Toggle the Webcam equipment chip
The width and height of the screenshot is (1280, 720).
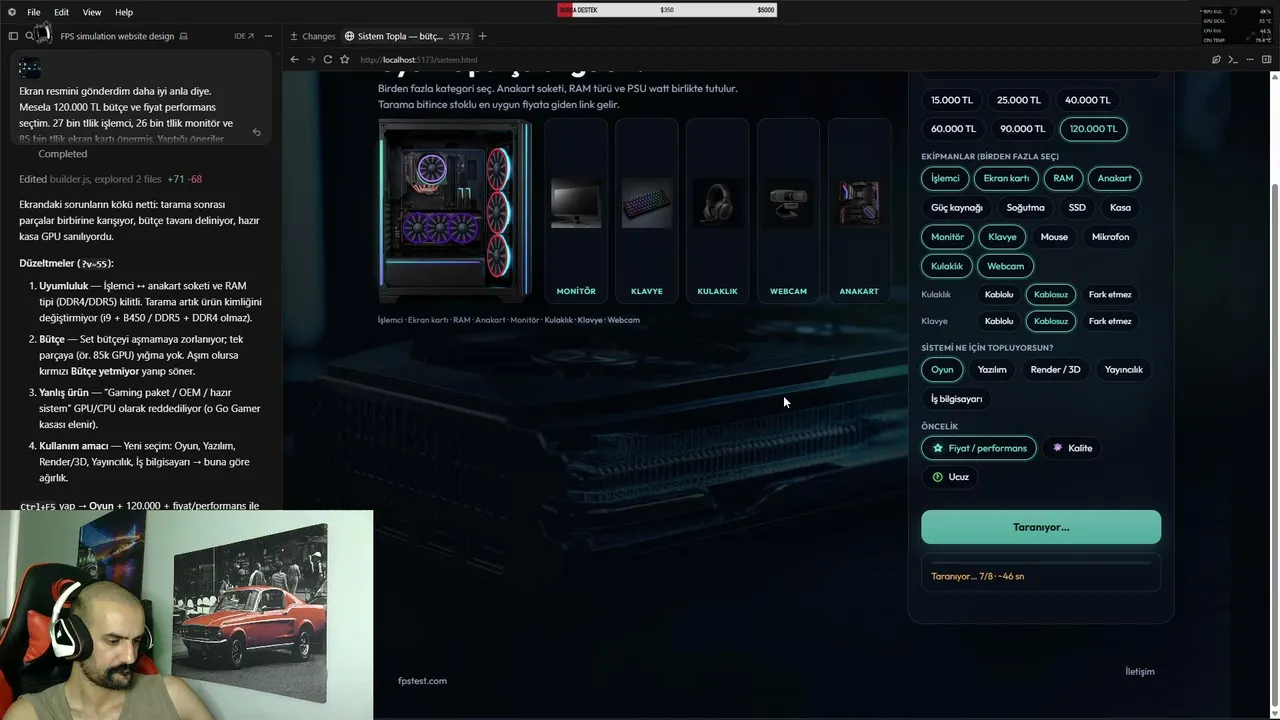[x=1005, y=266]
